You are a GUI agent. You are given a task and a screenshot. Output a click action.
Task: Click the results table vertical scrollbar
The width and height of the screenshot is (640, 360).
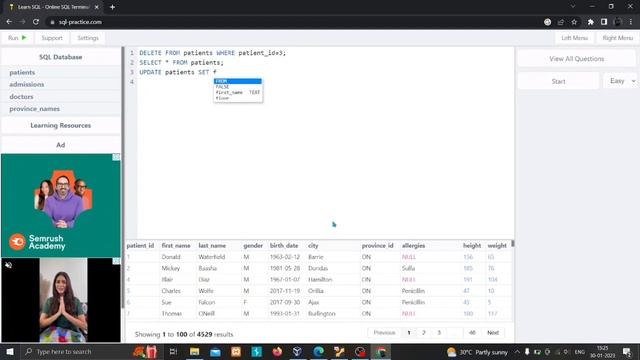[x=513, y=243]
